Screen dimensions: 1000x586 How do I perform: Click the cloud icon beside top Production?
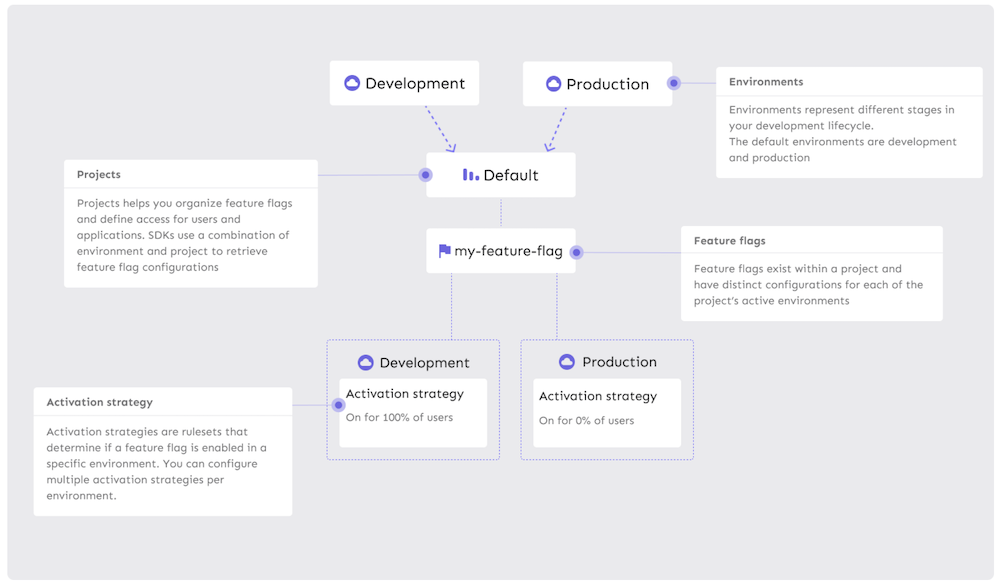(x=553, y=84)
